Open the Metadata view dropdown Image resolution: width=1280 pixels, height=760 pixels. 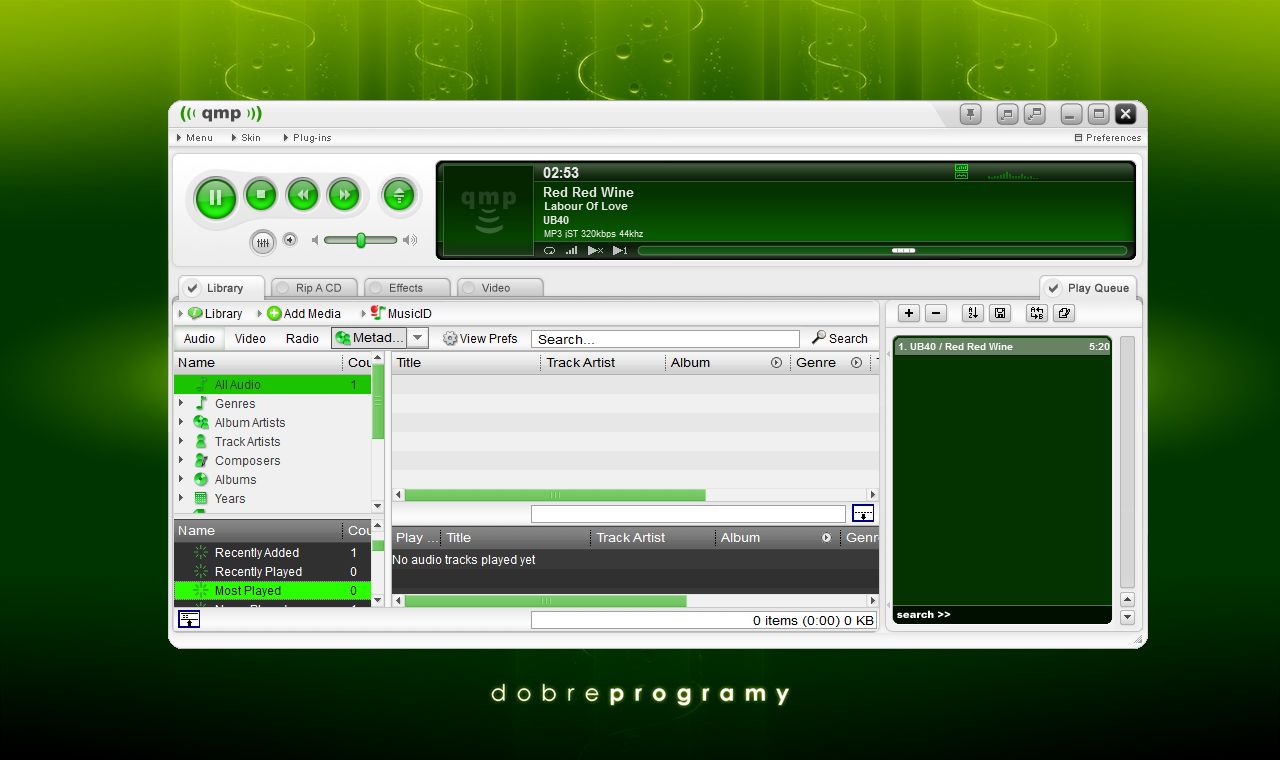[417, 337]
